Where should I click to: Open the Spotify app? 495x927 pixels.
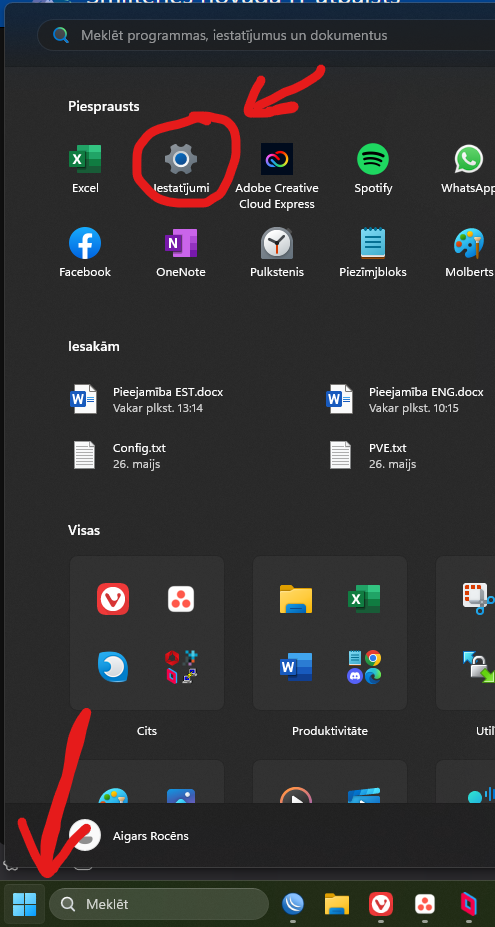coord(373,170)
